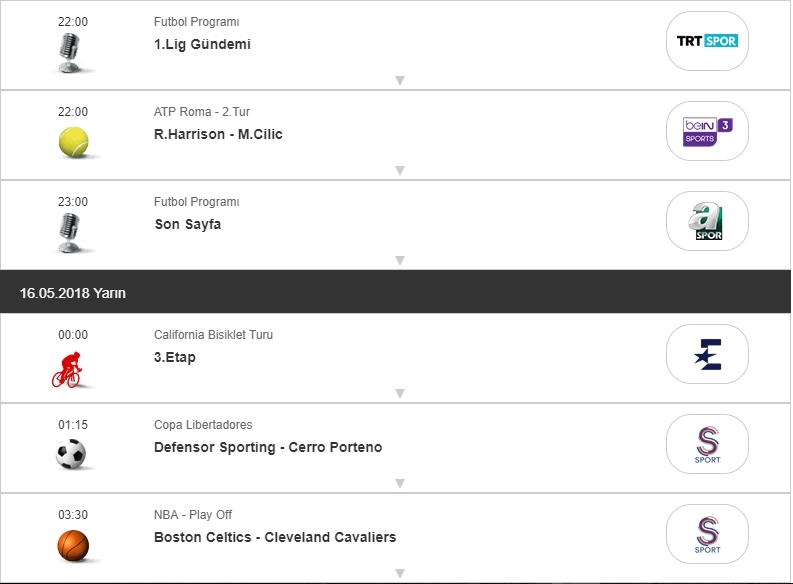The image size is (793, 584).
Task: Click the Eurosport channel logo
Action: click(x=707, y=354)
